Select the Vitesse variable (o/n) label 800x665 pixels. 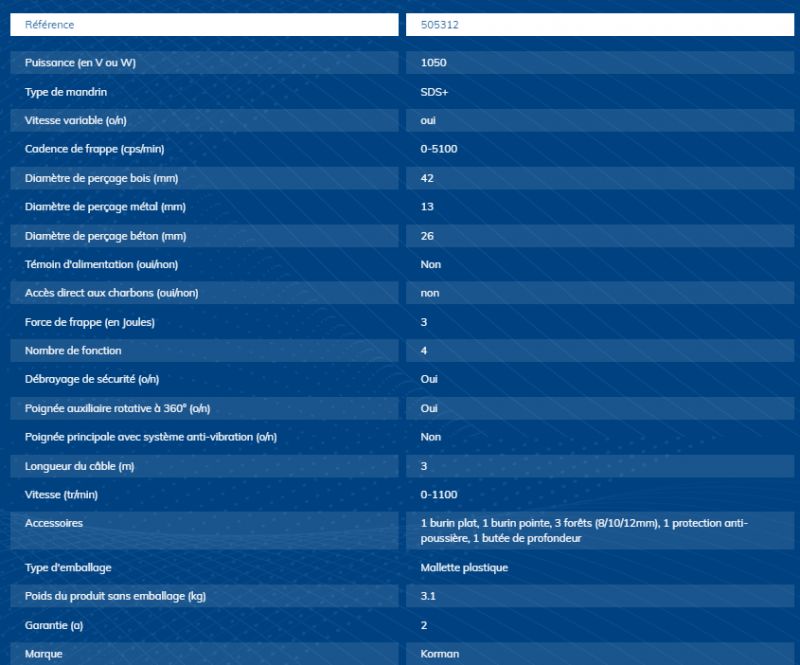(x=75, y=120)
